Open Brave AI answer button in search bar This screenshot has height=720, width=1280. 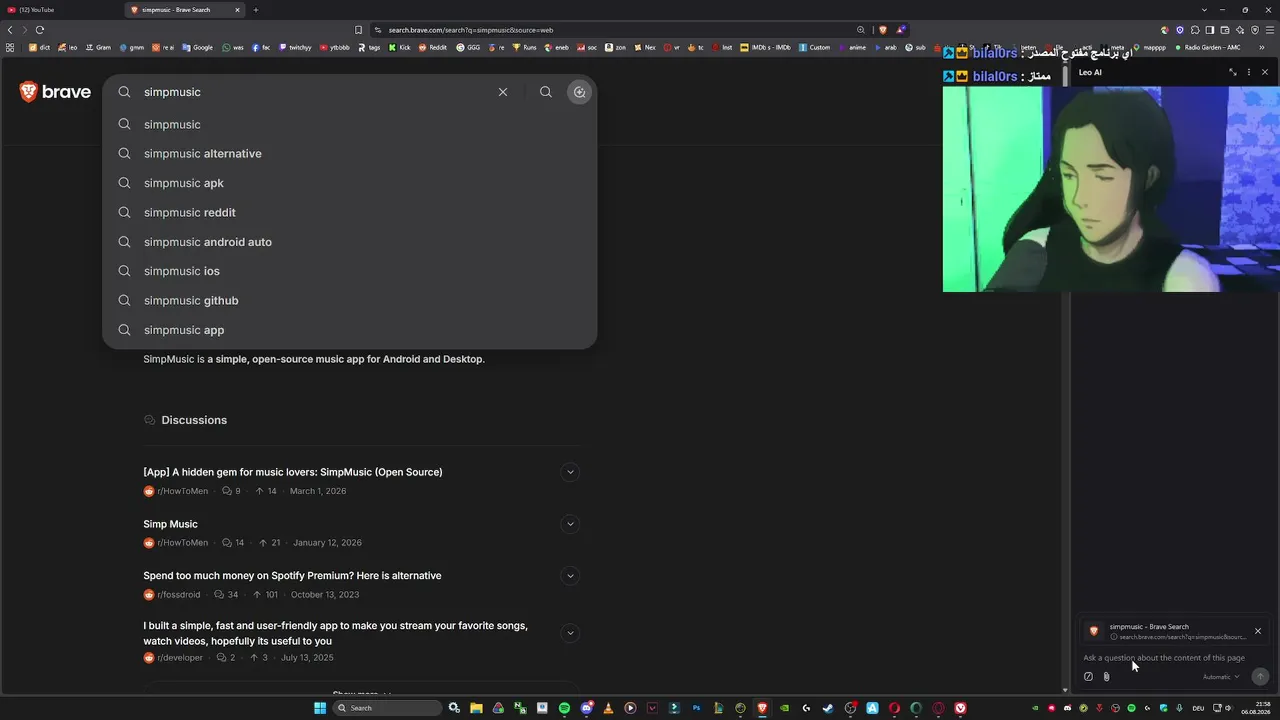point(579,92)
